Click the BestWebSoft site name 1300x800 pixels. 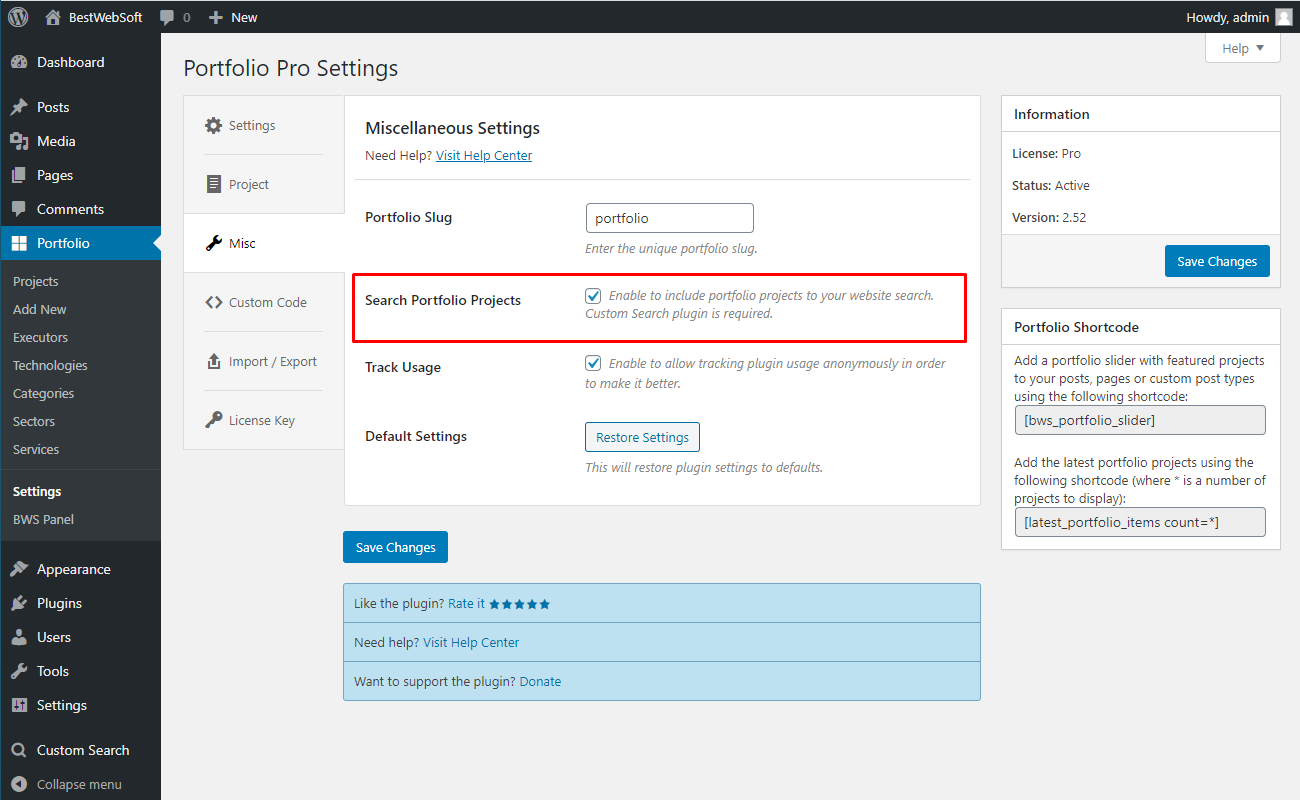click(x=105, y=17)
